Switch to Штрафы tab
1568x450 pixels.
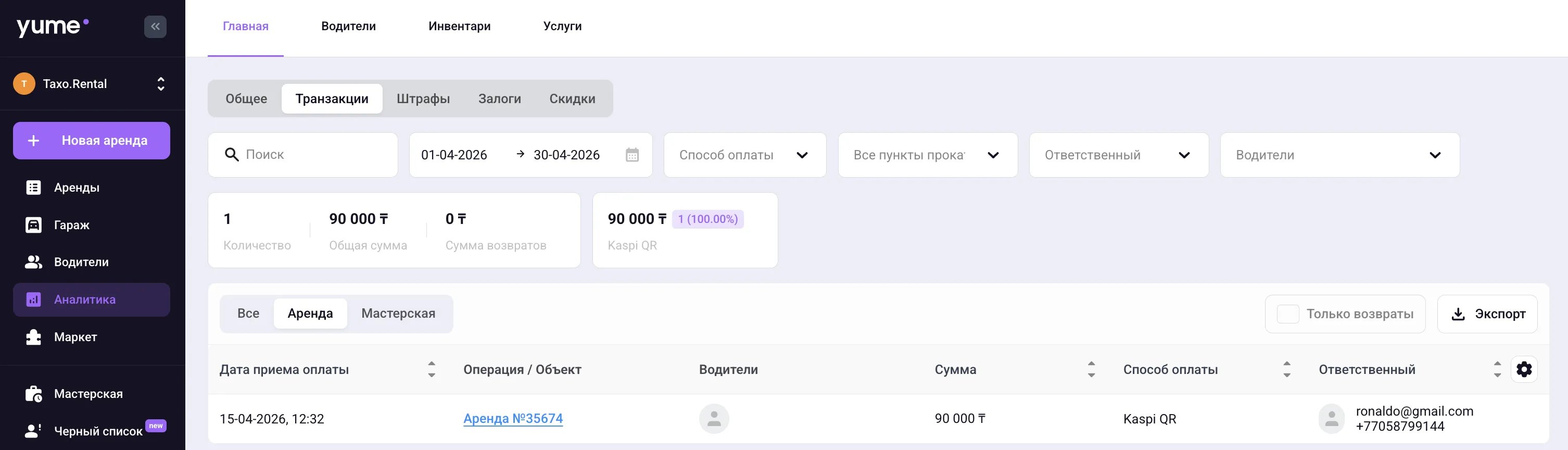coord(423,98)
